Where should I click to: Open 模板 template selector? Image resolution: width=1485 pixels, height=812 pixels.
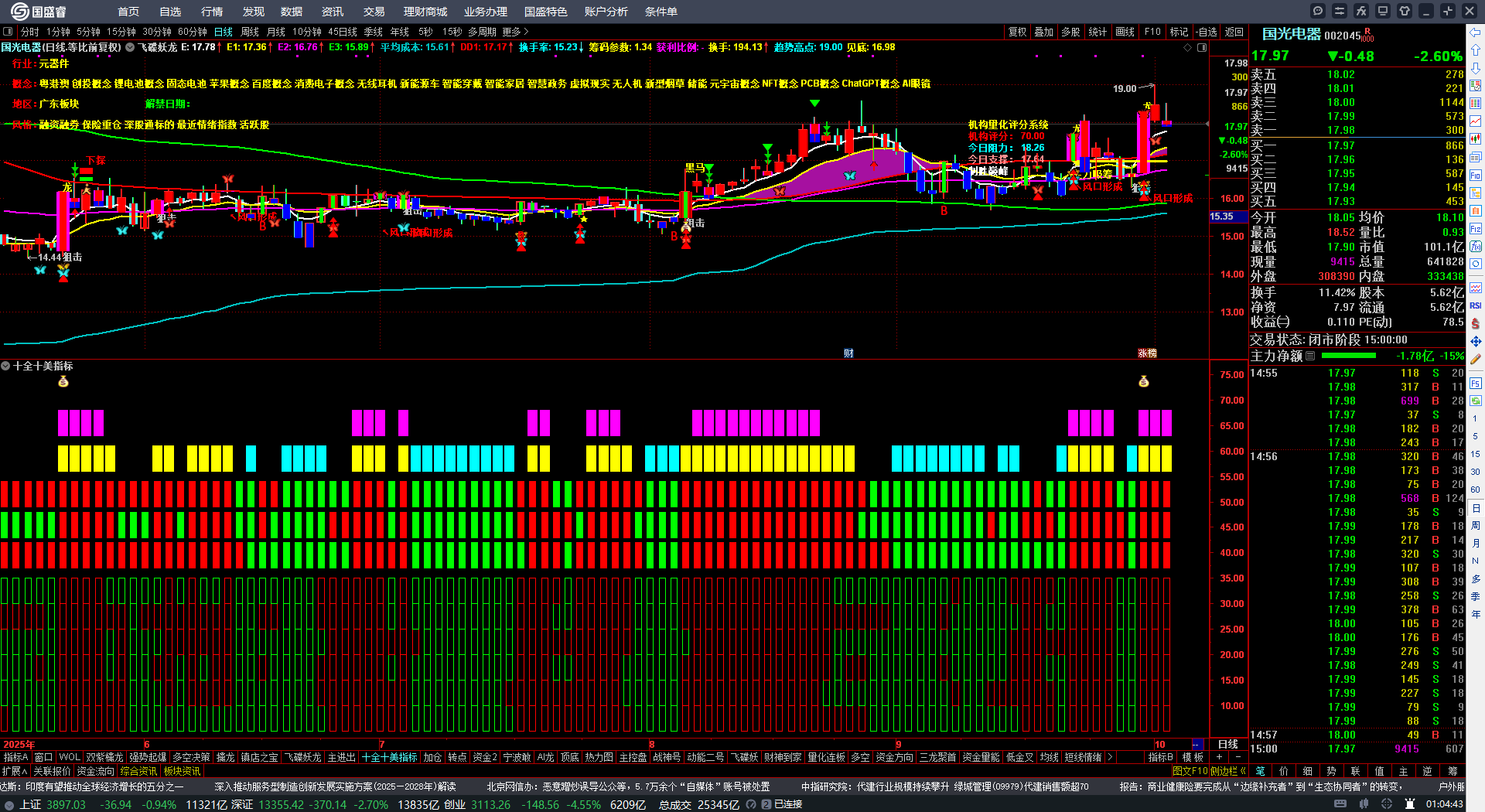[x=1193, y=757]
